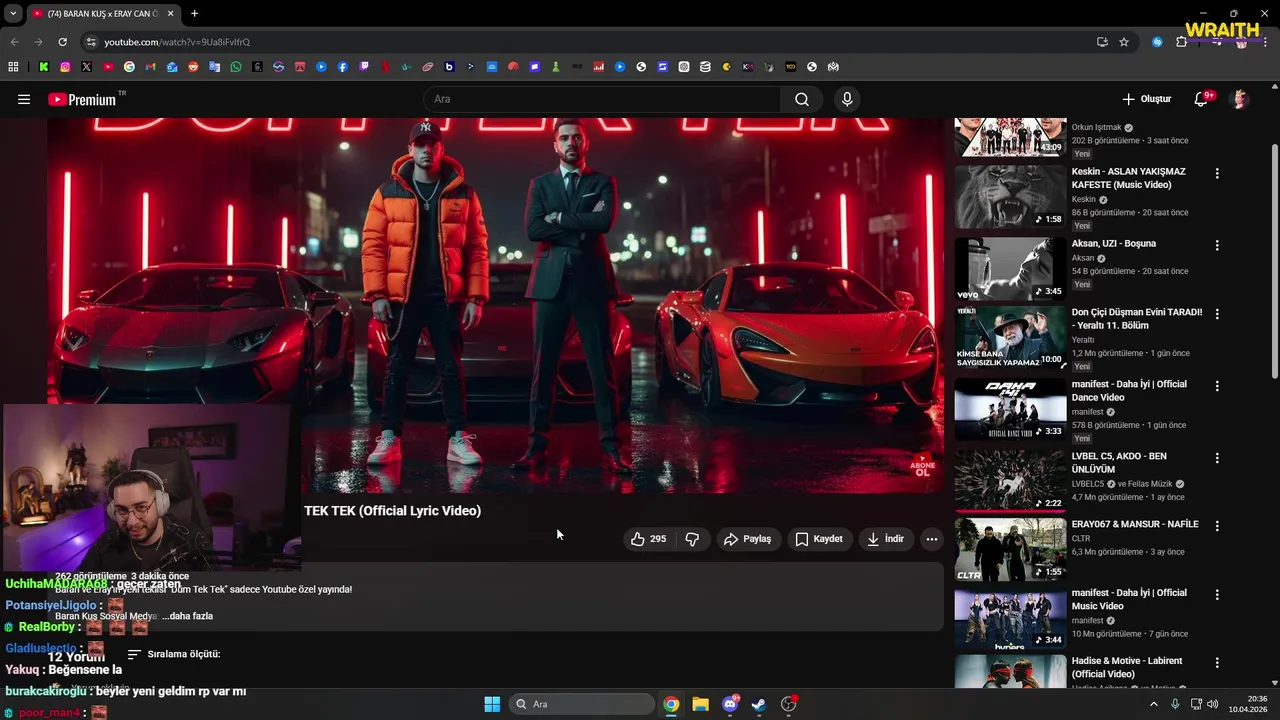Open the apps grid in bookmarks bar

click(x=13, y=67)
